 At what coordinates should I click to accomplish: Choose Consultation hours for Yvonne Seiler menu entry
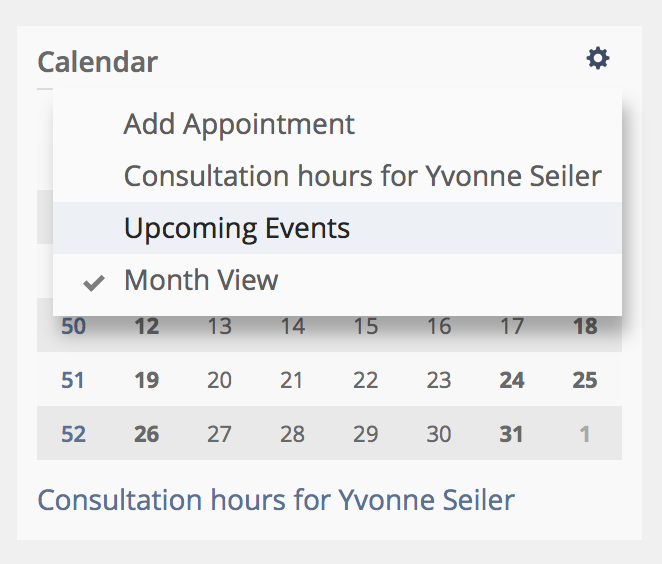tap(362, 177)
